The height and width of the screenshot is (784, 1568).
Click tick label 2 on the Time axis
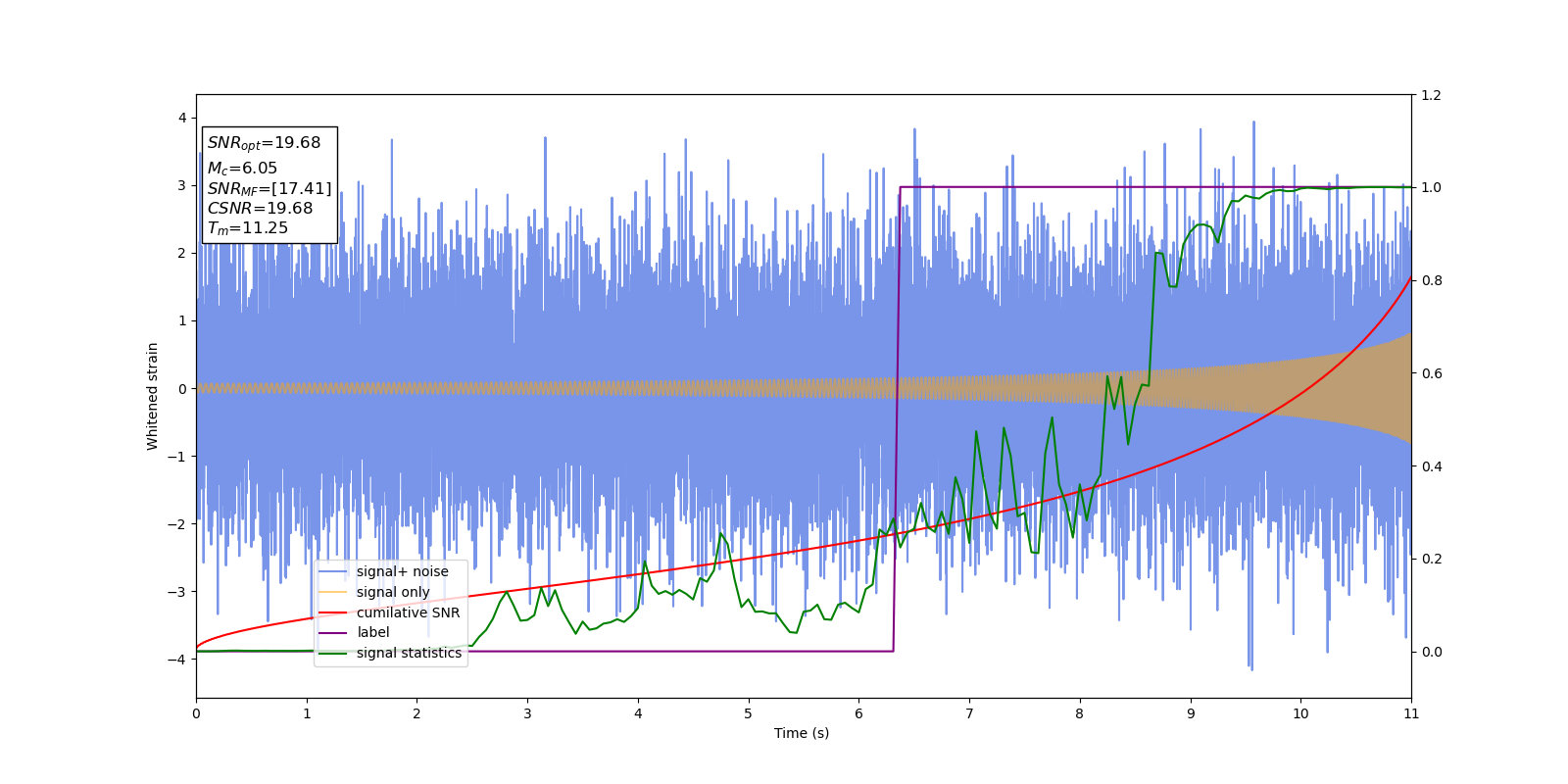point(416,713)
